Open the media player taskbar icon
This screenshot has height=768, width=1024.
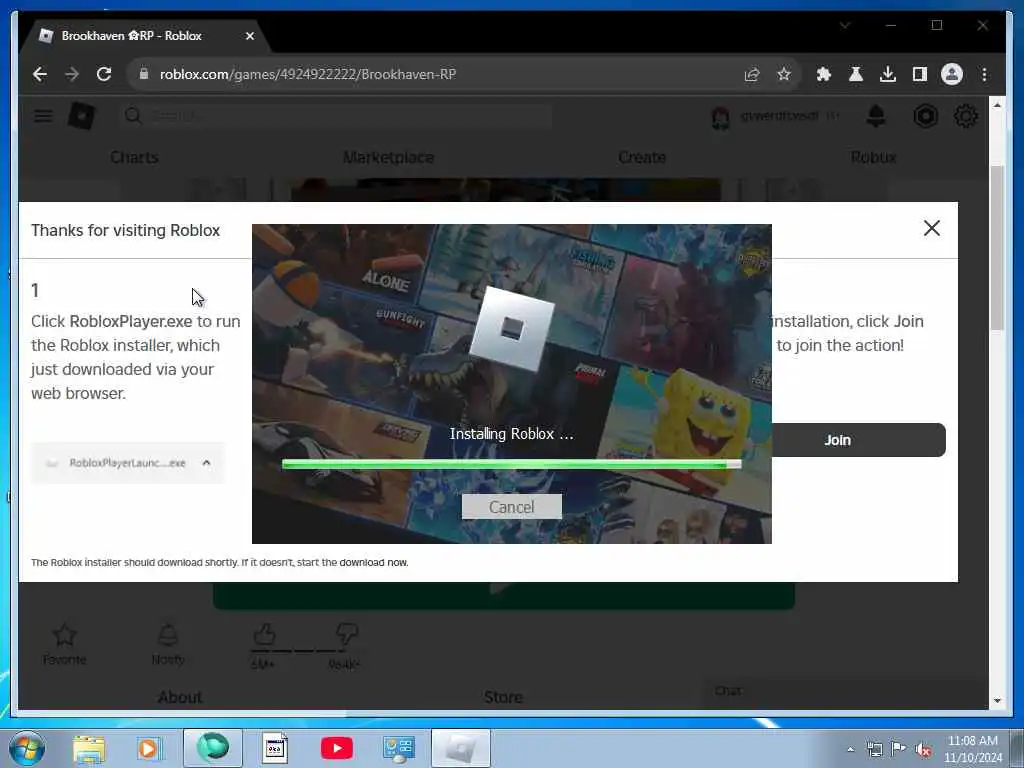click(148, 748)
